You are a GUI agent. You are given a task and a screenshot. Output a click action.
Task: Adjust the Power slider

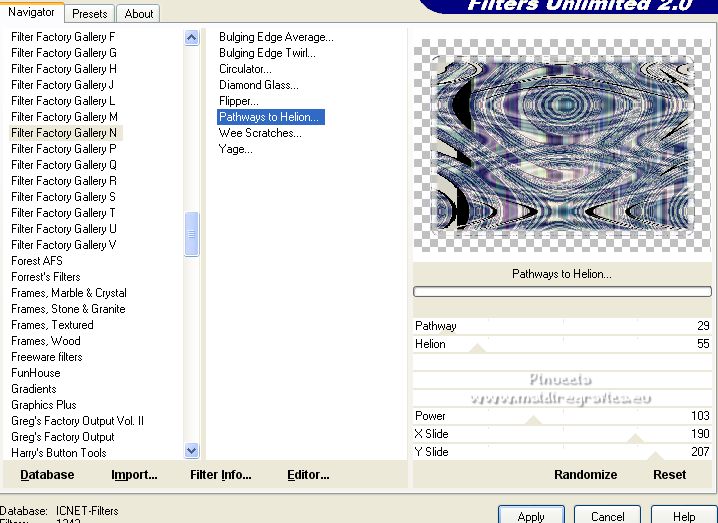tap(562, 416)
